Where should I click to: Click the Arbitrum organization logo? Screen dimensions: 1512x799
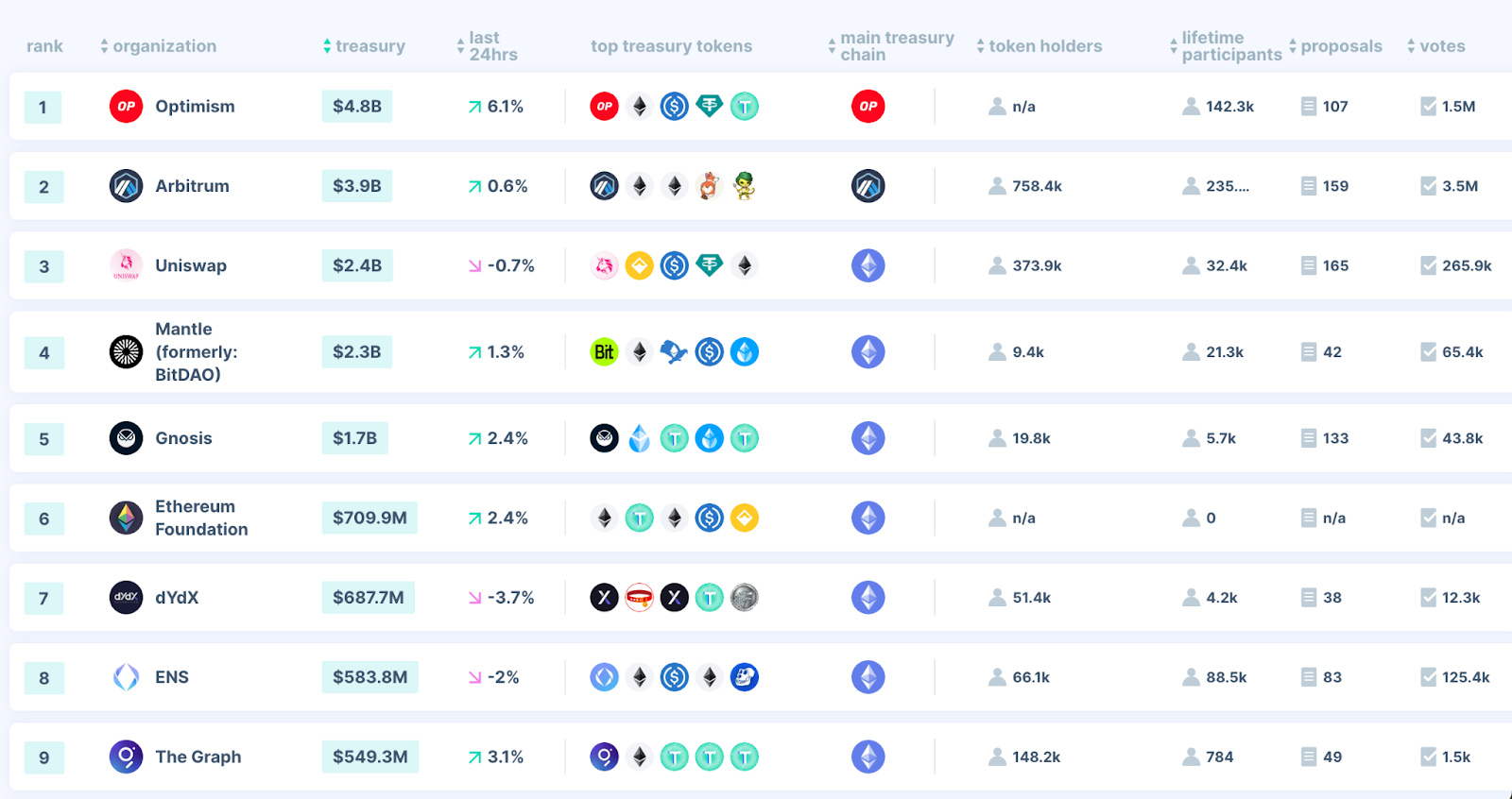pyautogui.click(x=126, y=186)
